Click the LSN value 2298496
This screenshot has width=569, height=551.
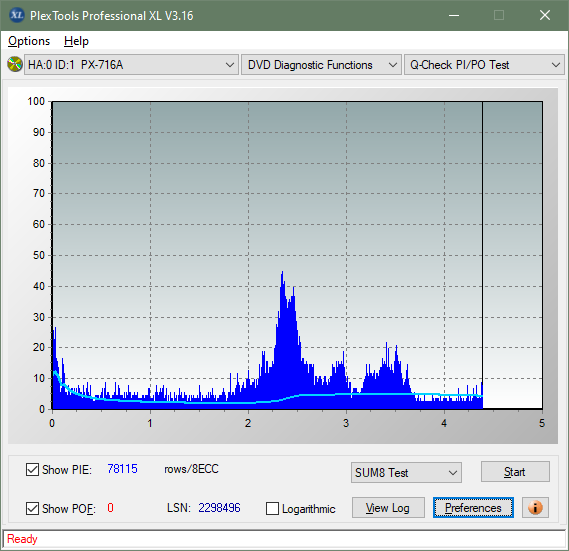pos(219,507)
